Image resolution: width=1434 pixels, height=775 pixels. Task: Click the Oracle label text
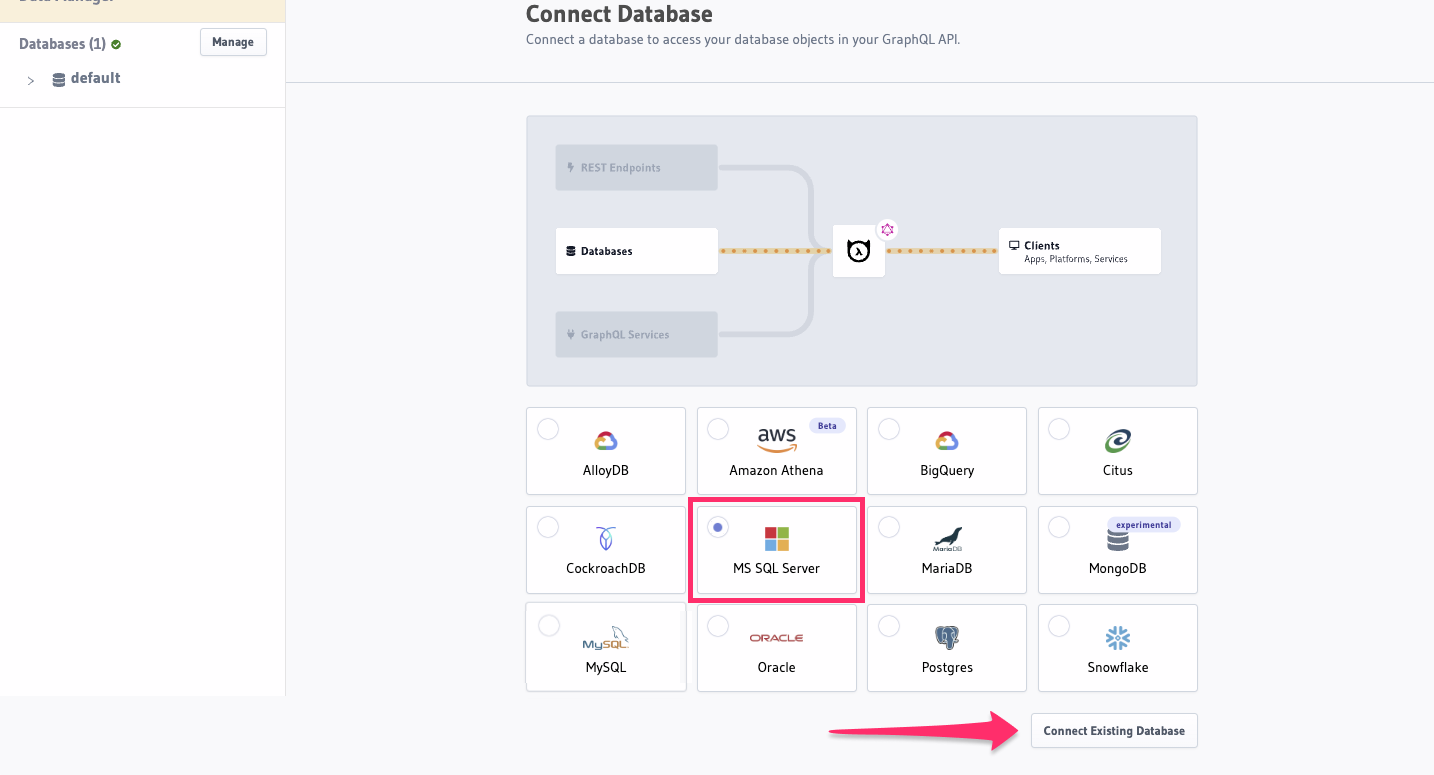[x=777, y=667]
